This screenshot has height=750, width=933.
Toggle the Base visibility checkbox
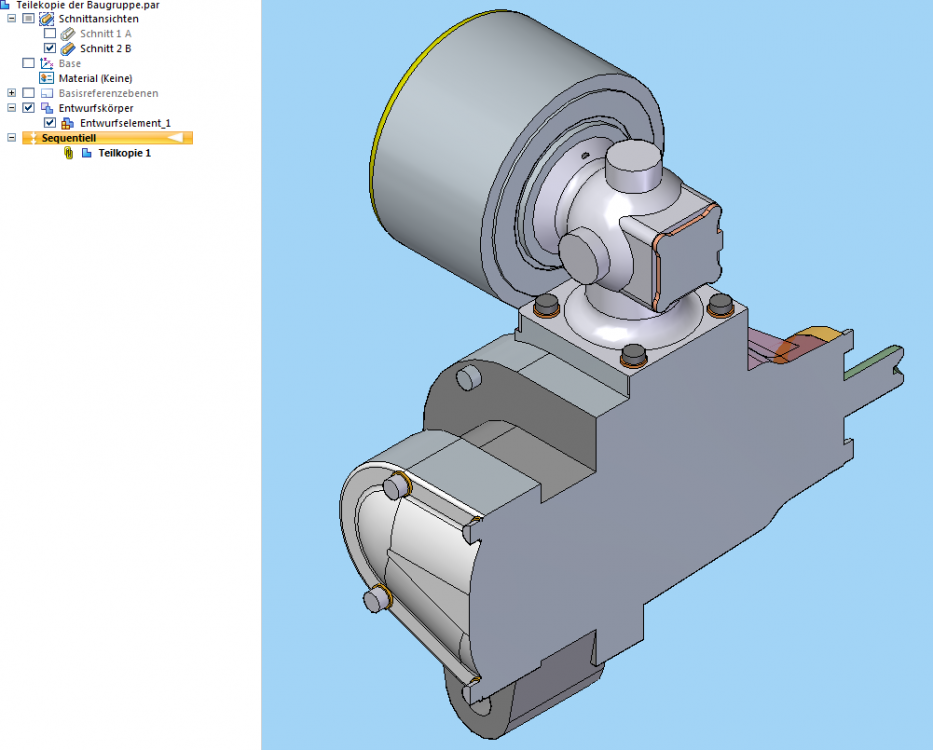pyautogui.click(x=28, y=63)
